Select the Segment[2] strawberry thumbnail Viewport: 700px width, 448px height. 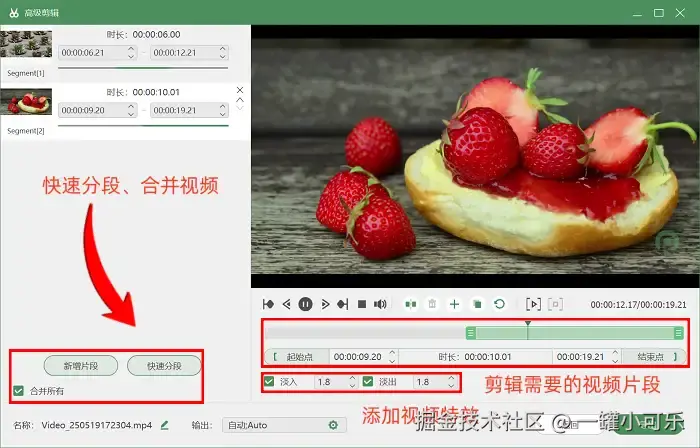point(26,101)
